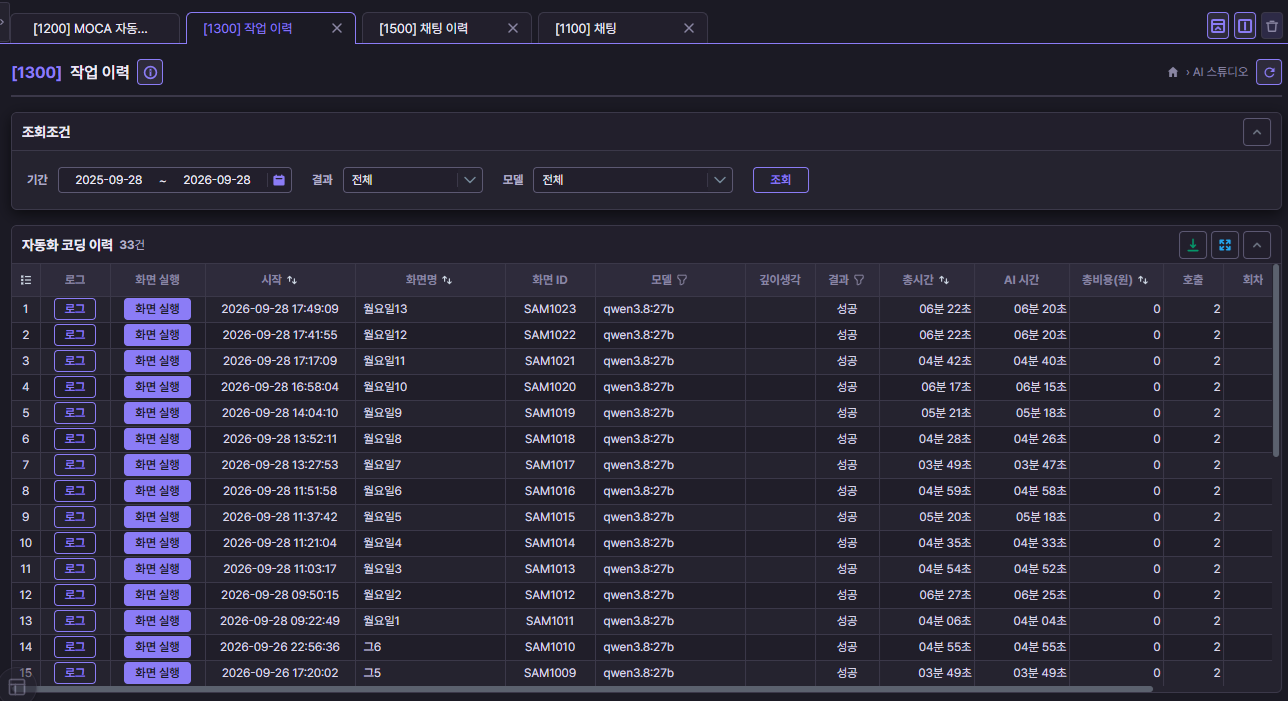Click the end date field 2026-09-28
This screenshot has width=1288, height=701.
point(217,180)
